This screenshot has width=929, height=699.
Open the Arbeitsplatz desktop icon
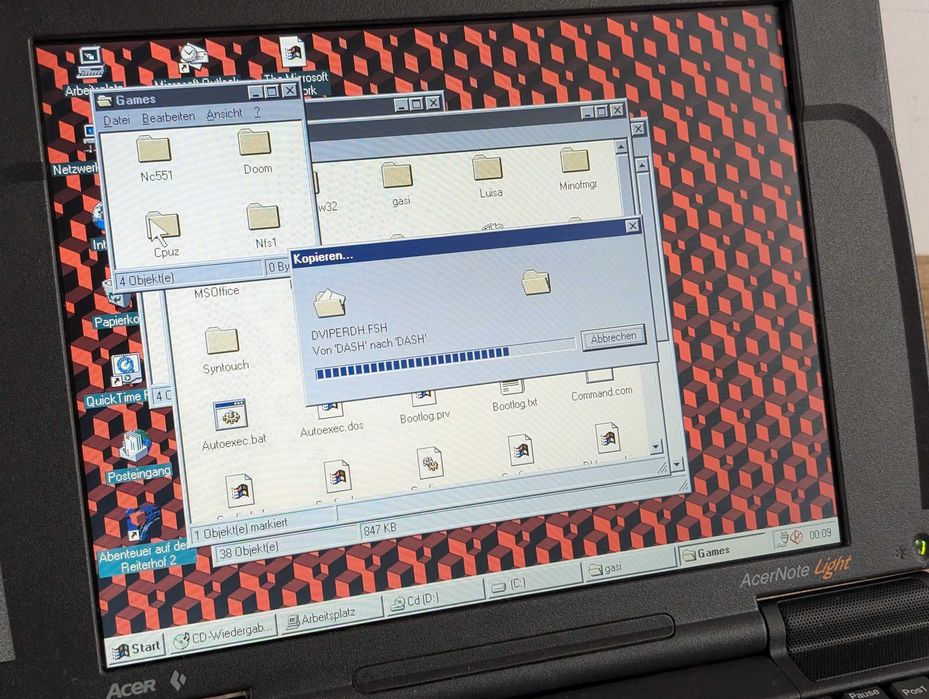(x=91, y=64)
